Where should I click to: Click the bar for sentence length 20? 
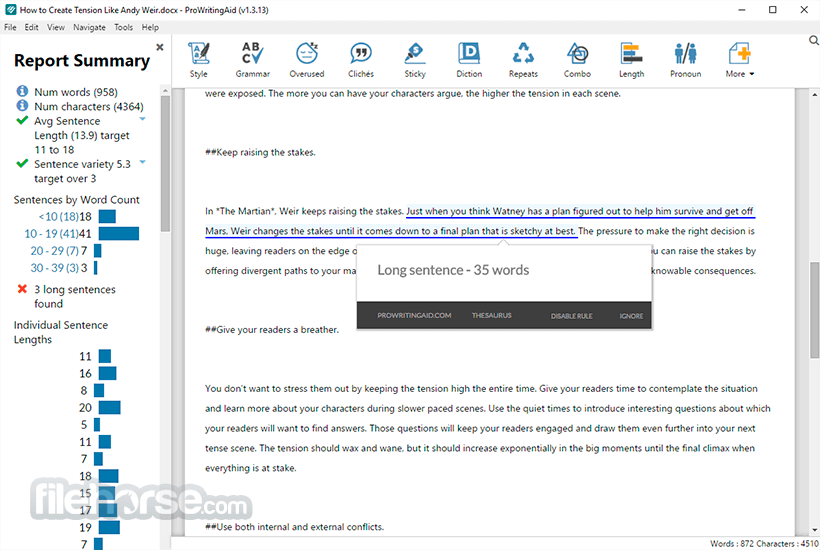pos(109,407)
